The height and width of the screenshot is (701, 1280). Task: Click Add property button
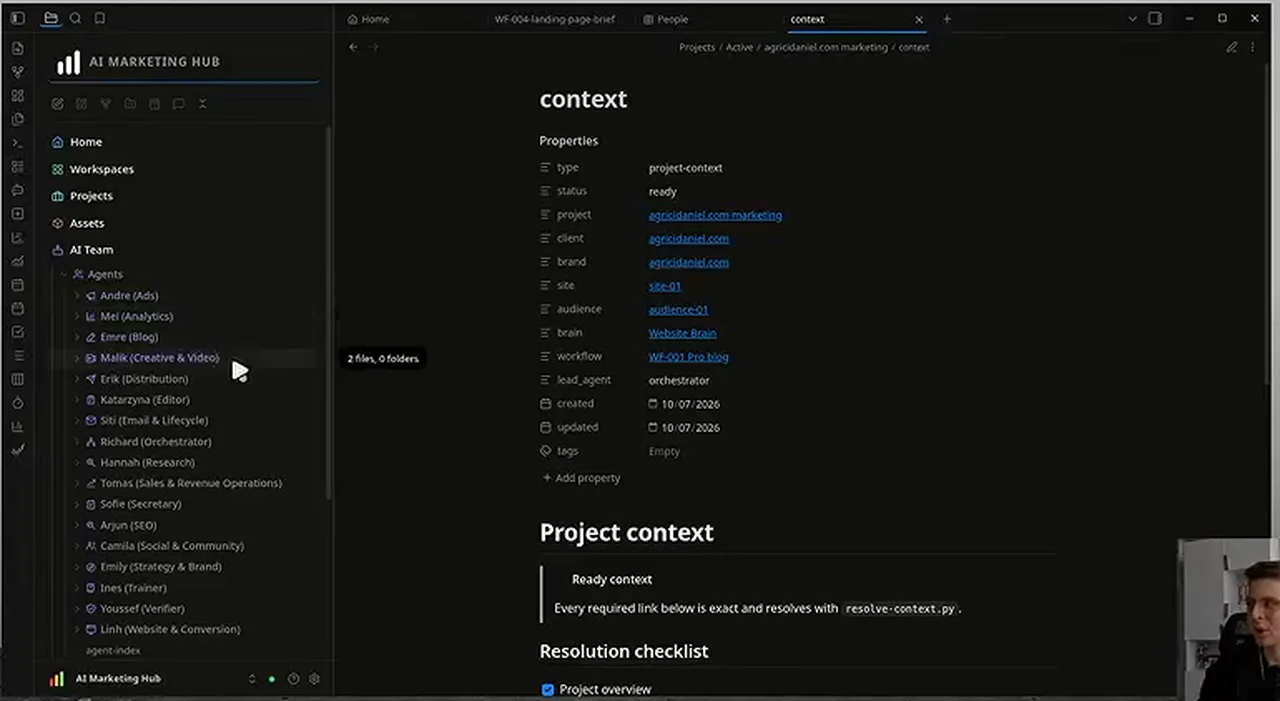[x=581, y=478]
